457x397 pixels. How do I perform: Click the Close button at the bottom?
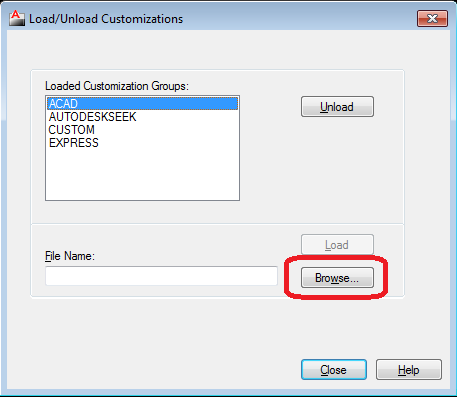[334, 369]
